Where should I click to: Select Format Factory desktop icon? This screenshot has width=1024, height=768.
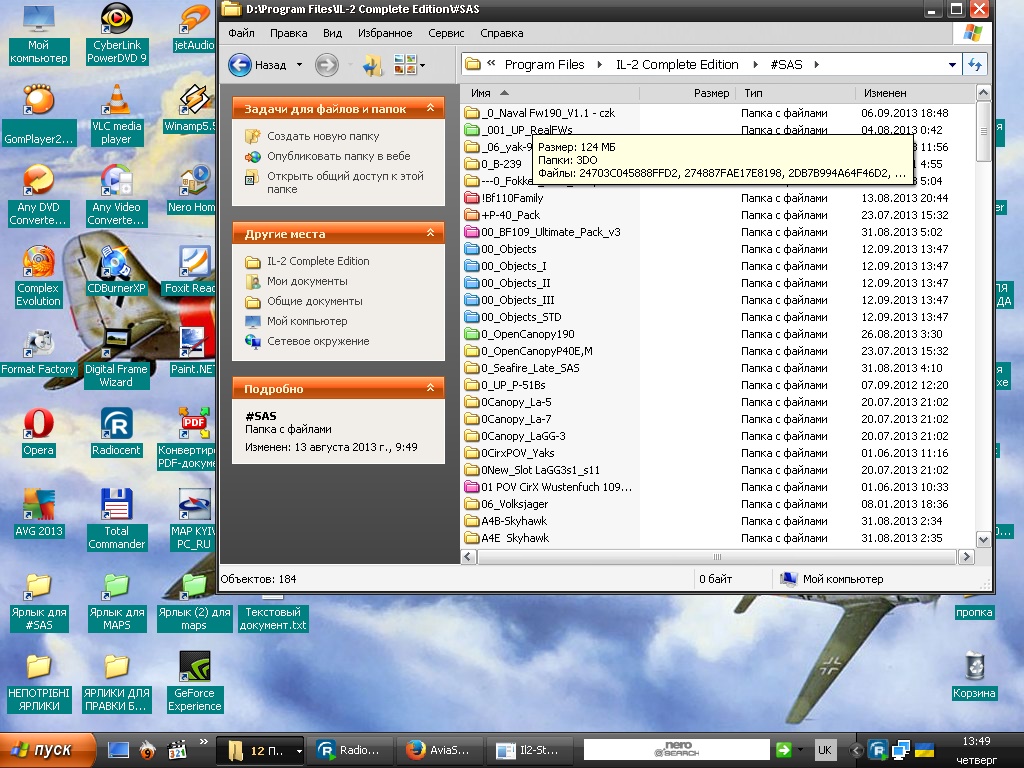tap(39, 351)
